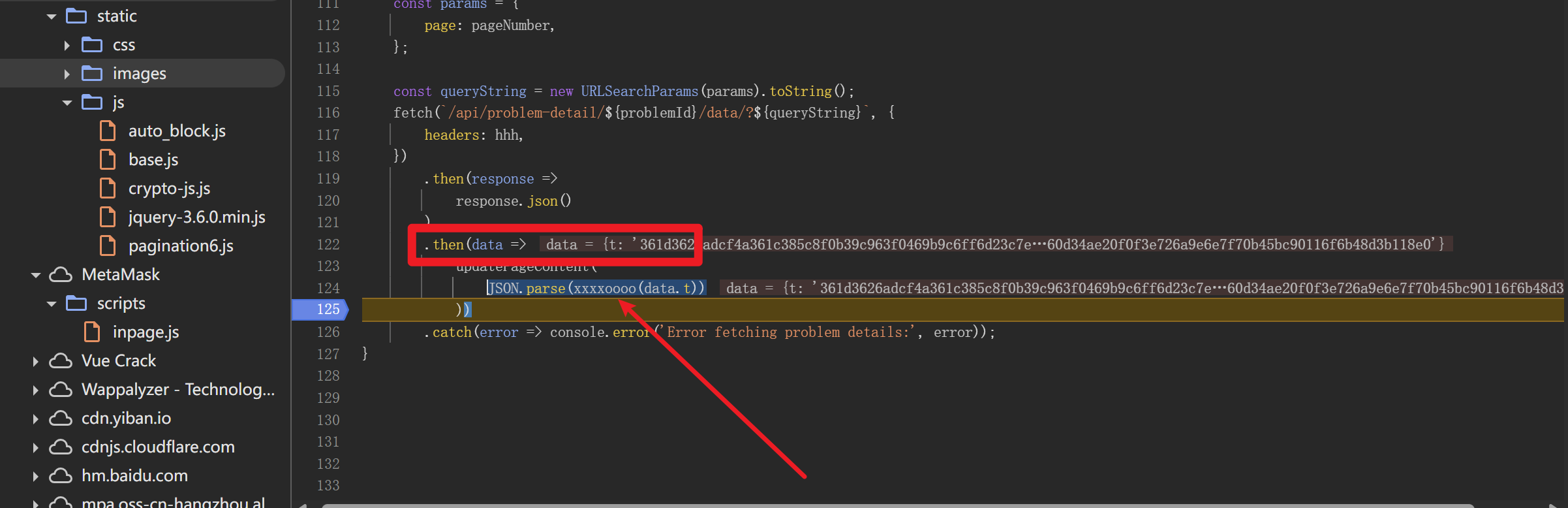
Task: Open the file name base.js
Action: [x=153, y=159]
